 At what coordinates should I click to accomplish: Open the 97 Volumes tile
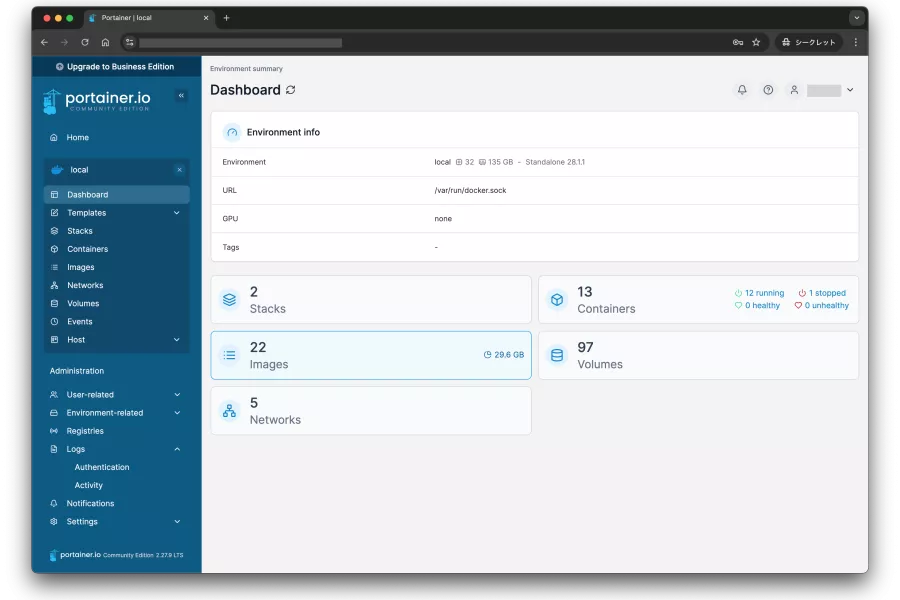(x=699, y=355)
